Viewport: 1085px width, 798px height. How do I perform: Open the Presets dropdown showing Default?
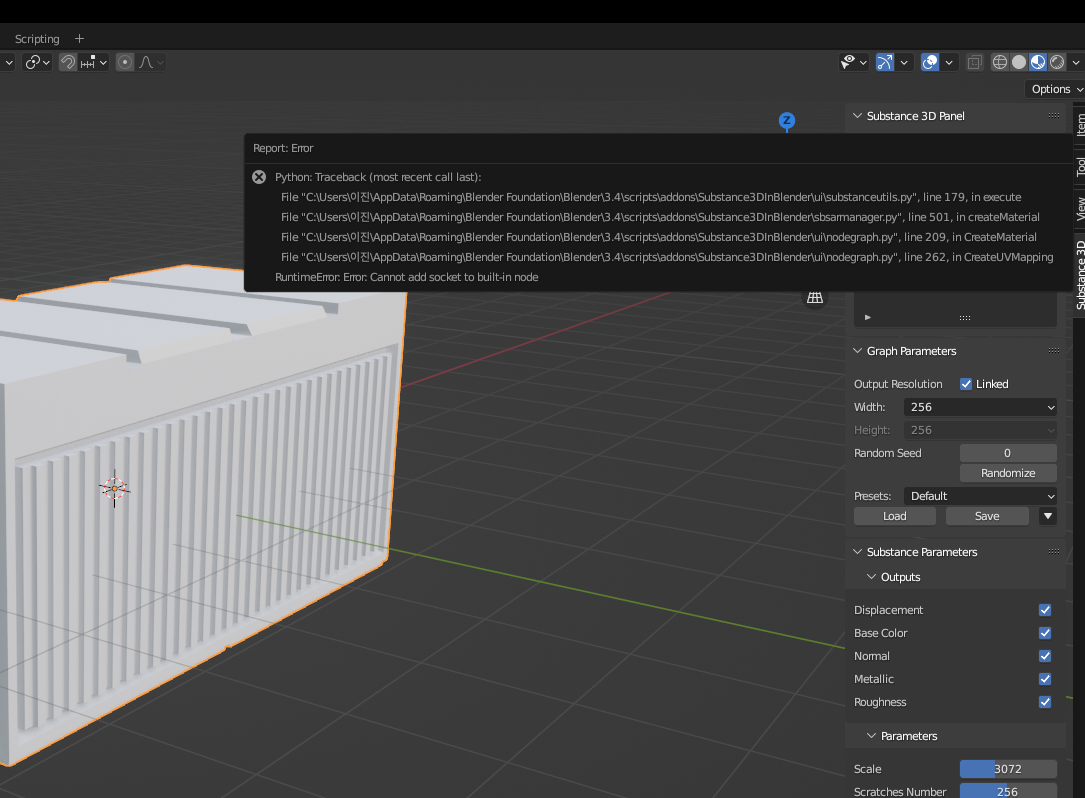coord(979,495)
